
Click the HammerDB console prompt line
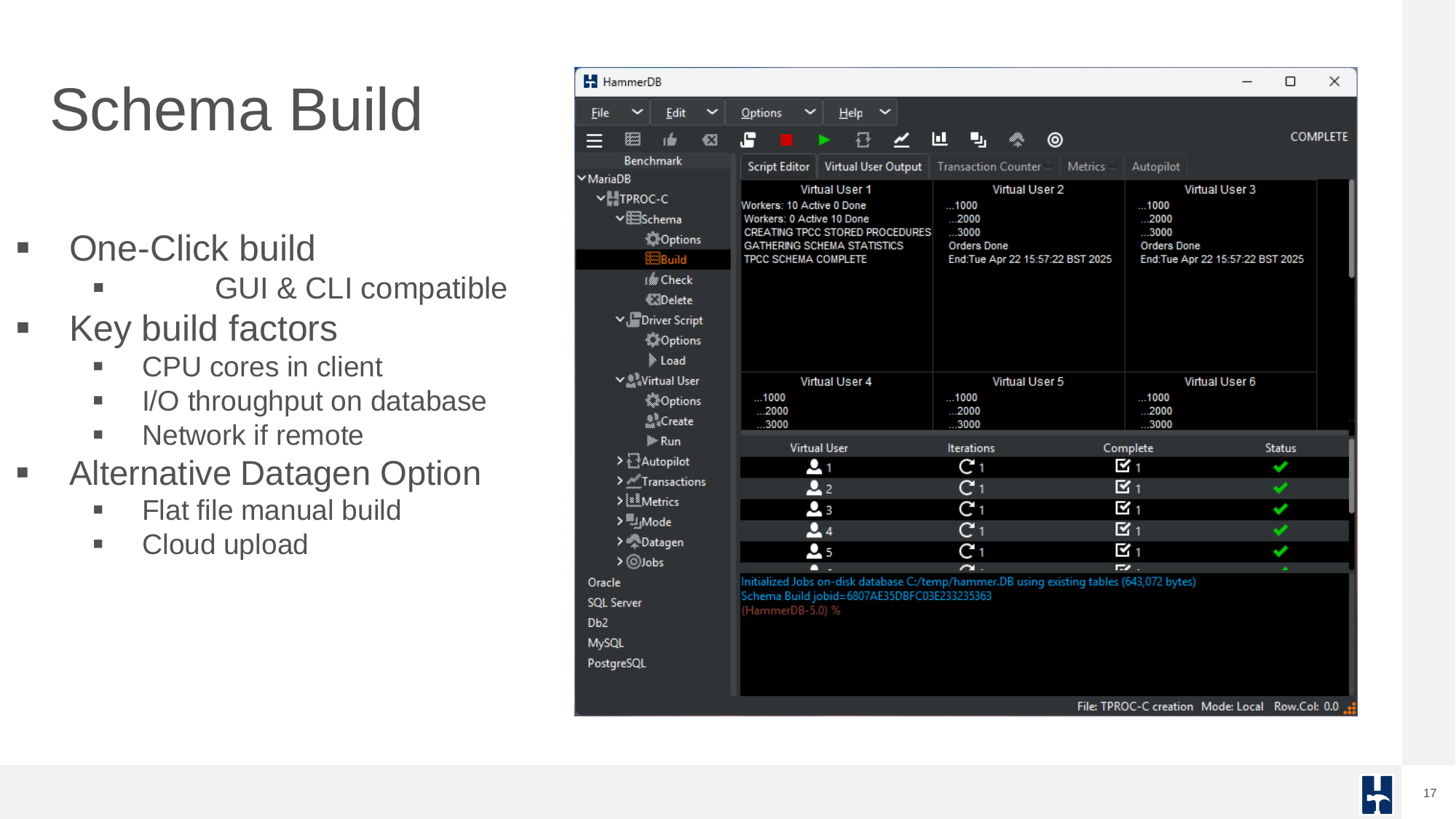click(x=791, y=611)
